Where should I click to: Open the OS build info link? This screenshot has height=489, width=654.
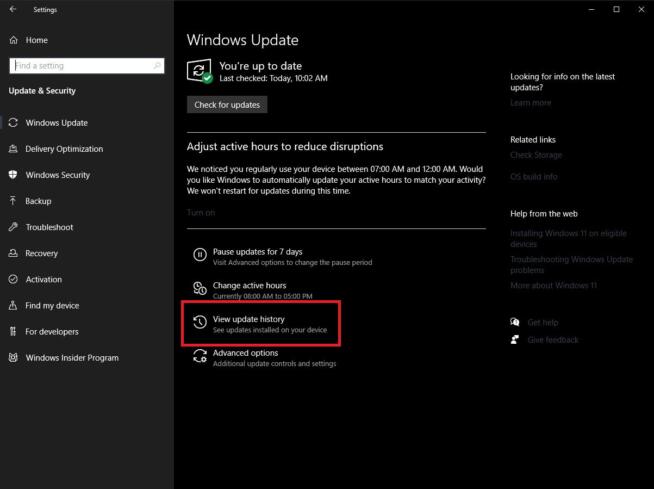[x=533, y=176]
